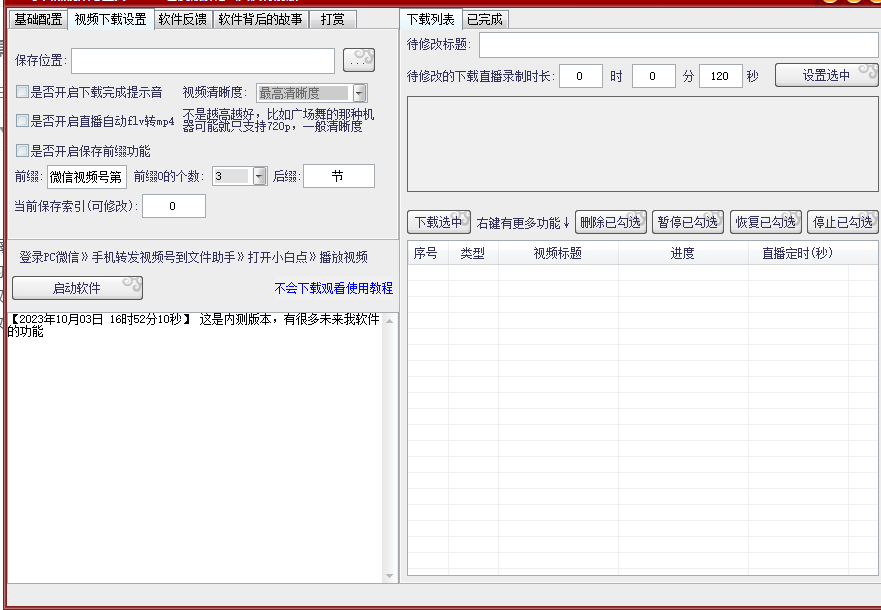Click the 下载选中 button
Image resolution: width=881 pixels, height=610 pixels.
438,222
